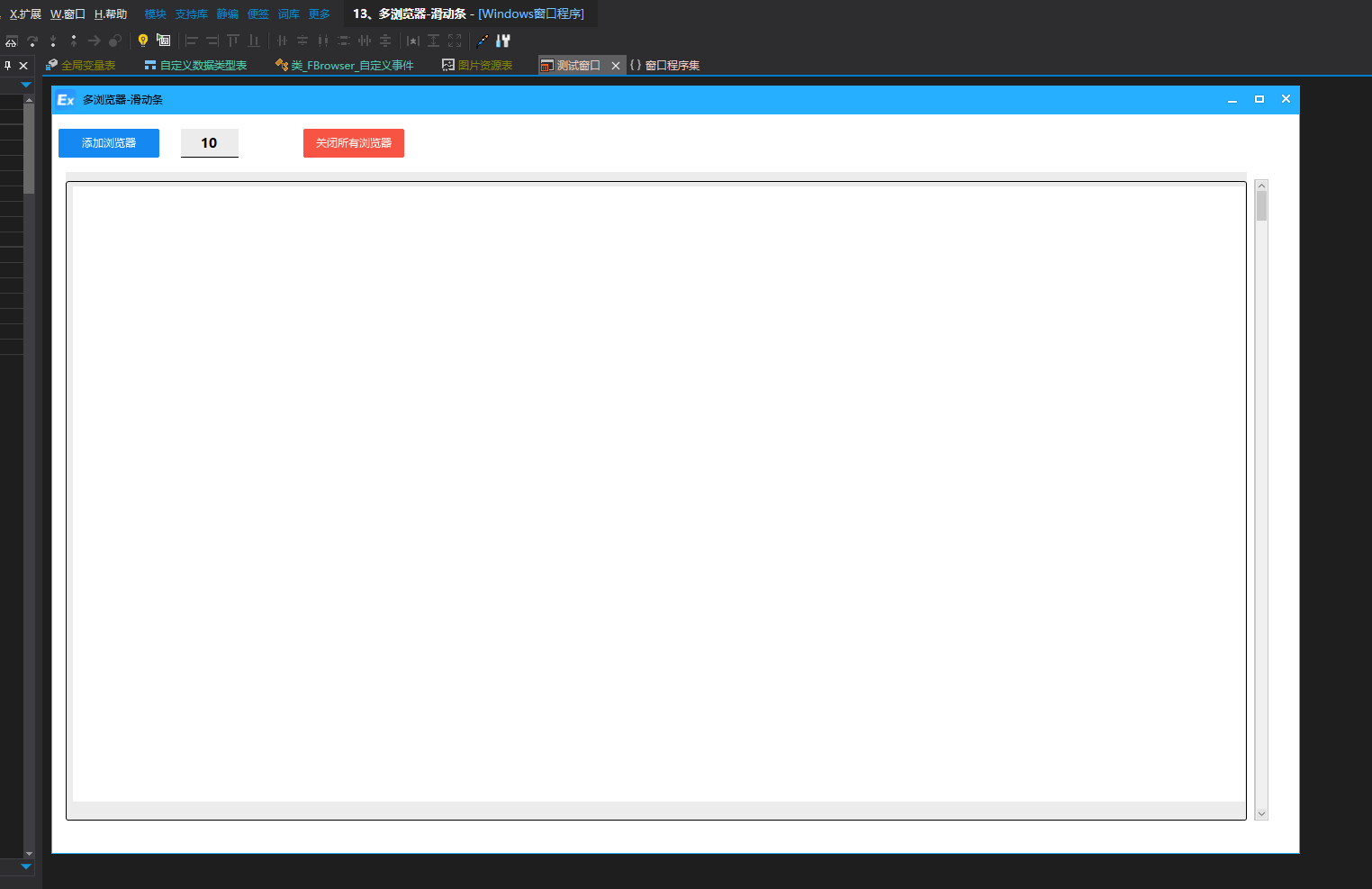Maximize the 多浏览器-滑动条 window
The image size is (1372, 889).
click(x=1259, y=99)
